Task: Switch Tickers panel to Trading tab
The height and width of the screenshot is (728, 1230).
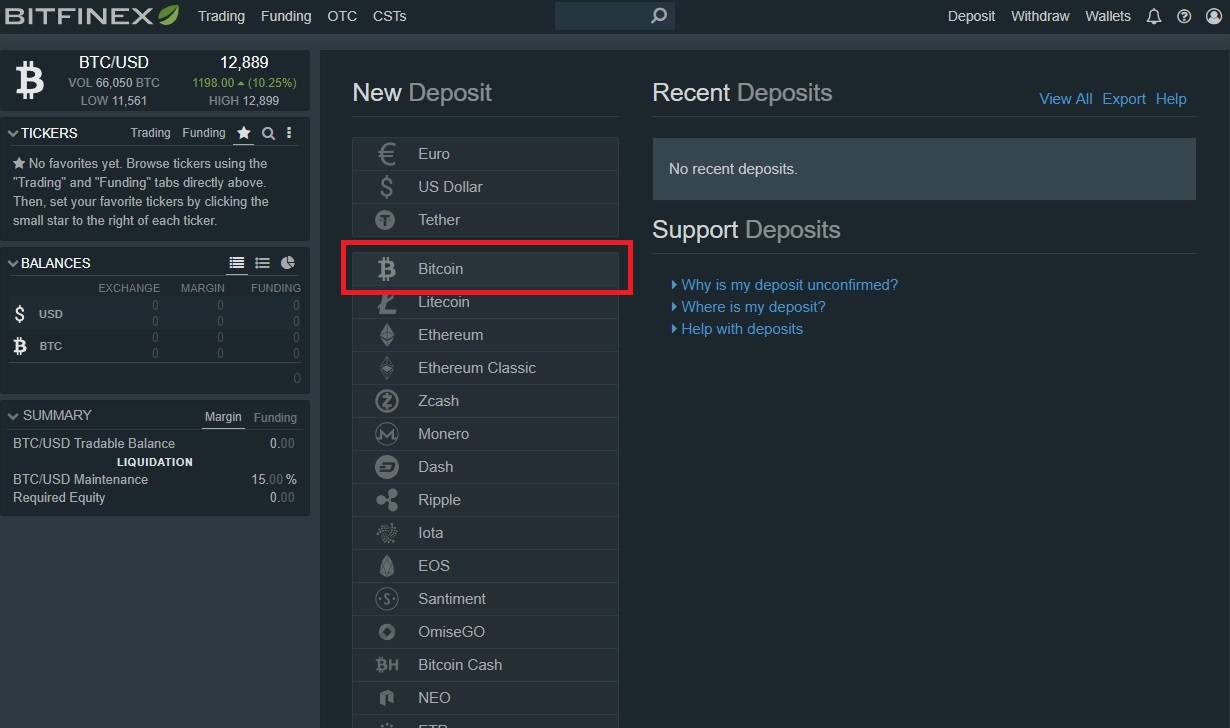Action: click(x=151, y=133)
